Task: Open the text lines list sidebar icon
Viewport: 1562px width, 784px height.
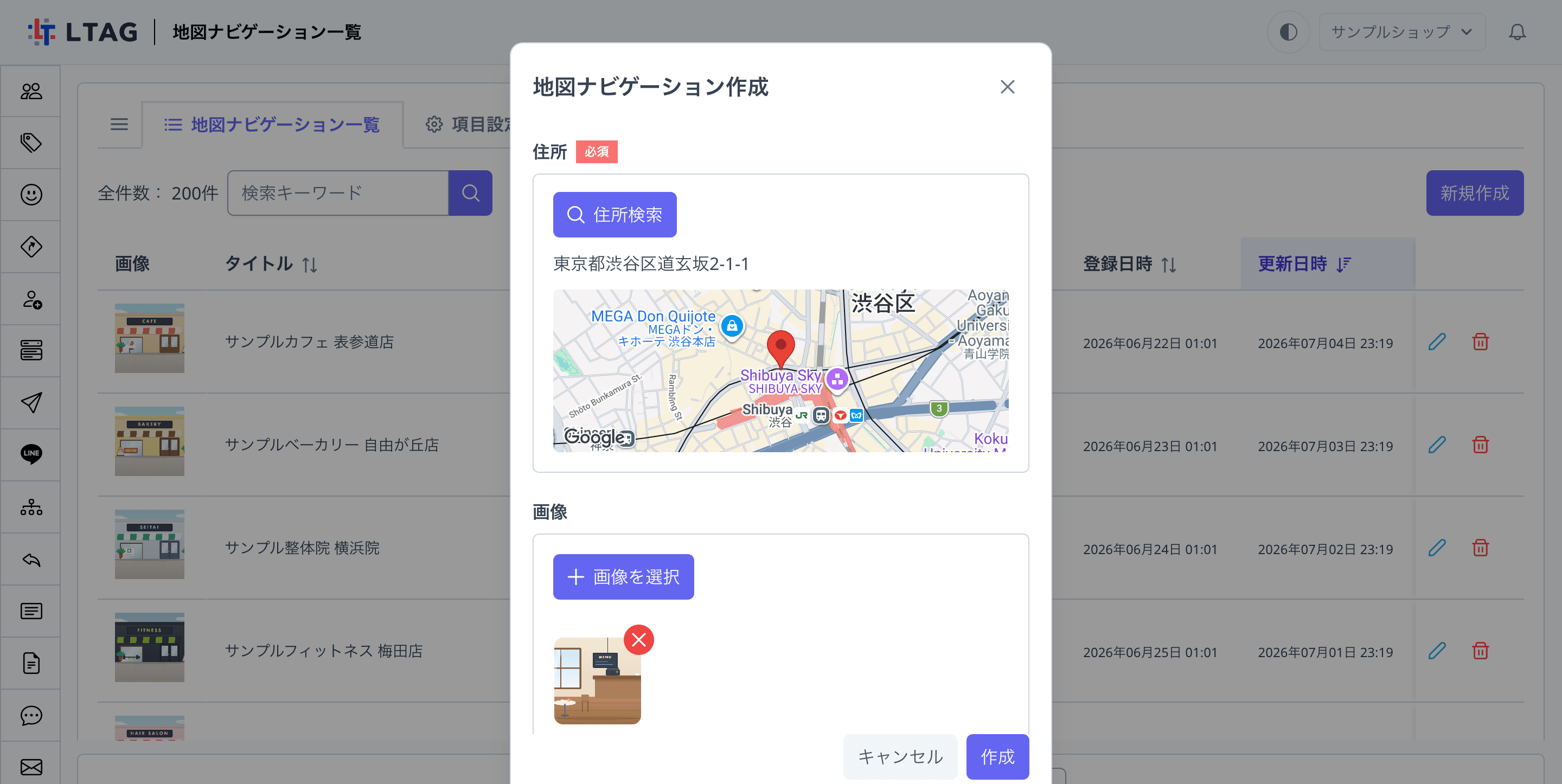Action: pos(31,611)
